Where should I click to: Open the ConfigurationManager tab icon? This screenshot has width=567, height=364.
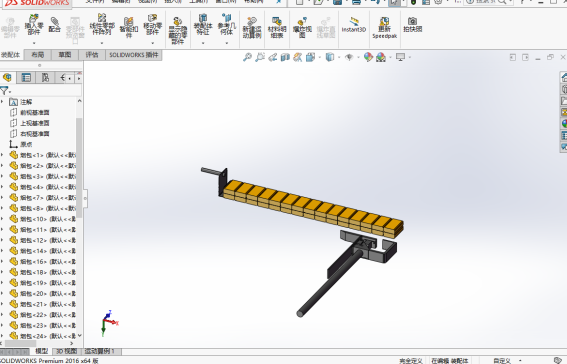[45, 78]
